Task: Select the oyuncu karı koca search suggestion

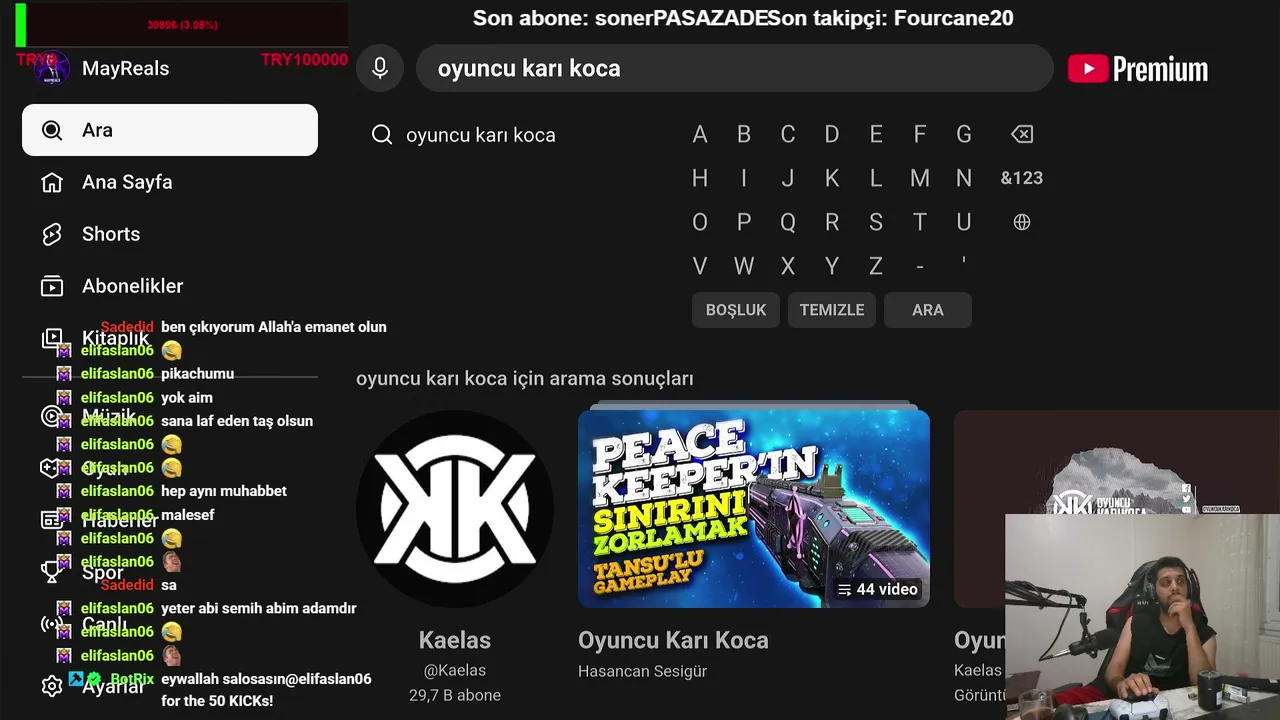Action: pos(480,135)
